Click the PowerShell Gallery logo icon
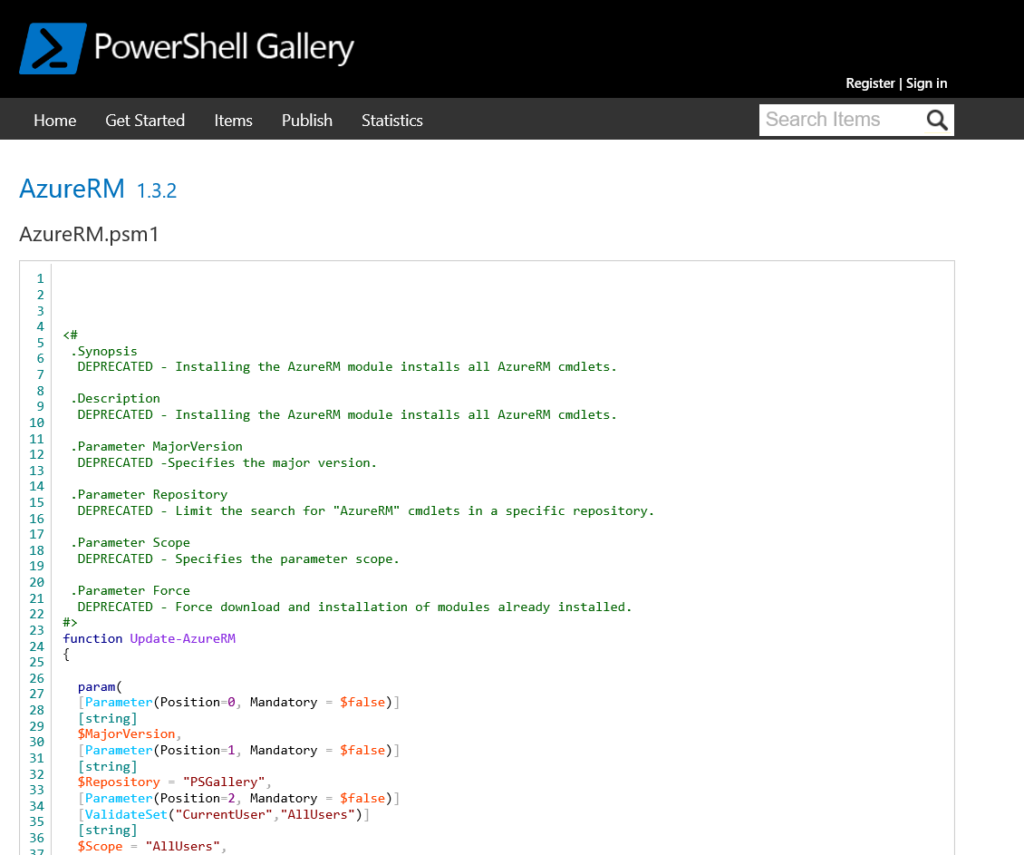The width and height of the screenshot is (1024, 855). click(x=52, y=46)
